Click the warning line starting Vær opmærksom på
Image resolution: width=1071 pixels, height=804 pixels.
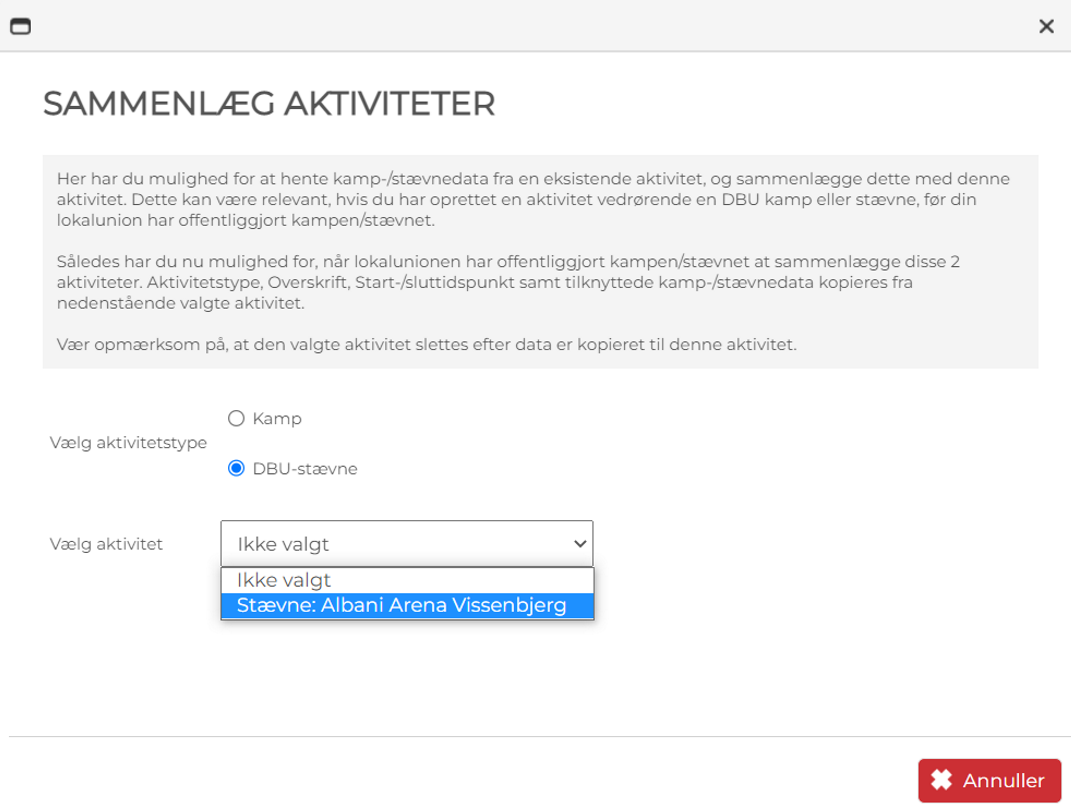[x=426, y=344]
